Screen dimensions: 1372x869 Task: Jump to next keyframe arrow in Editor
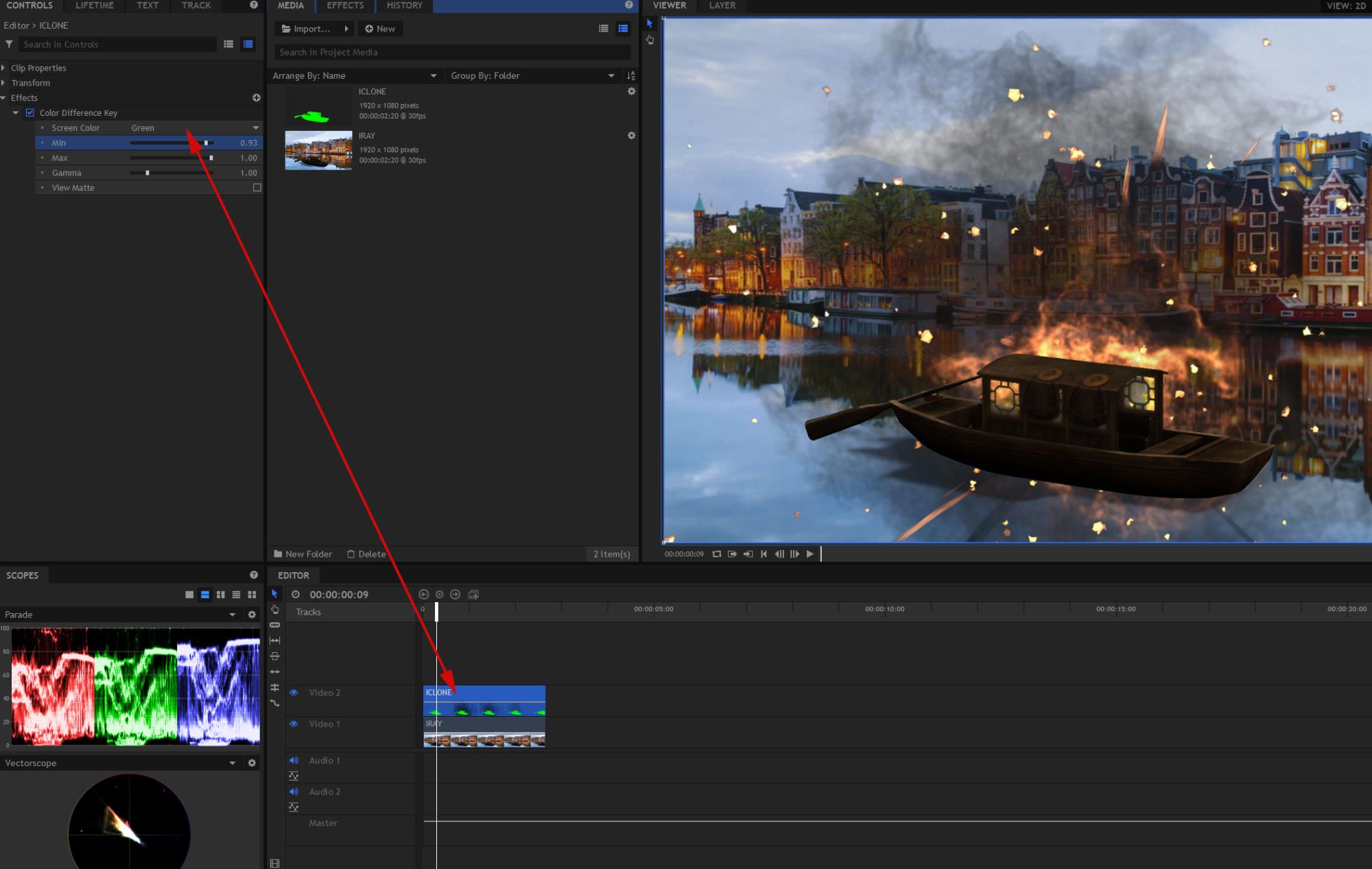(455, 595)
